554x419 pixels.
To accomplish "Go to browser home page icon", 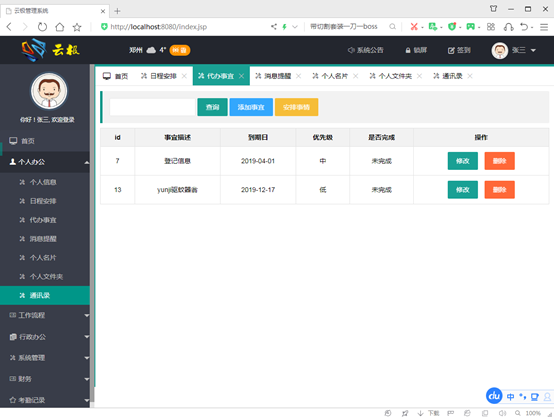I will [60, 27].
